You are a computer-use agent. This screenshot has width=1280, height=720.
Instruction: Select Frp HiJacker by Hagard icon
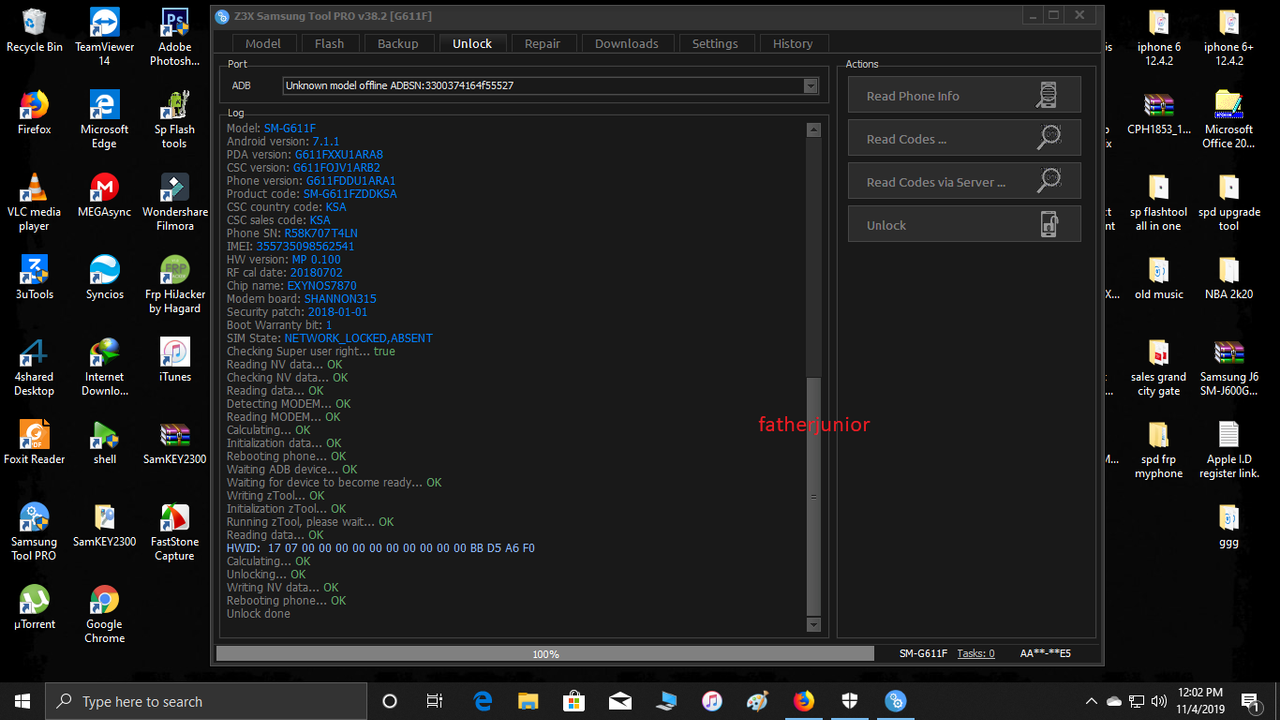(x=174, y=285)
